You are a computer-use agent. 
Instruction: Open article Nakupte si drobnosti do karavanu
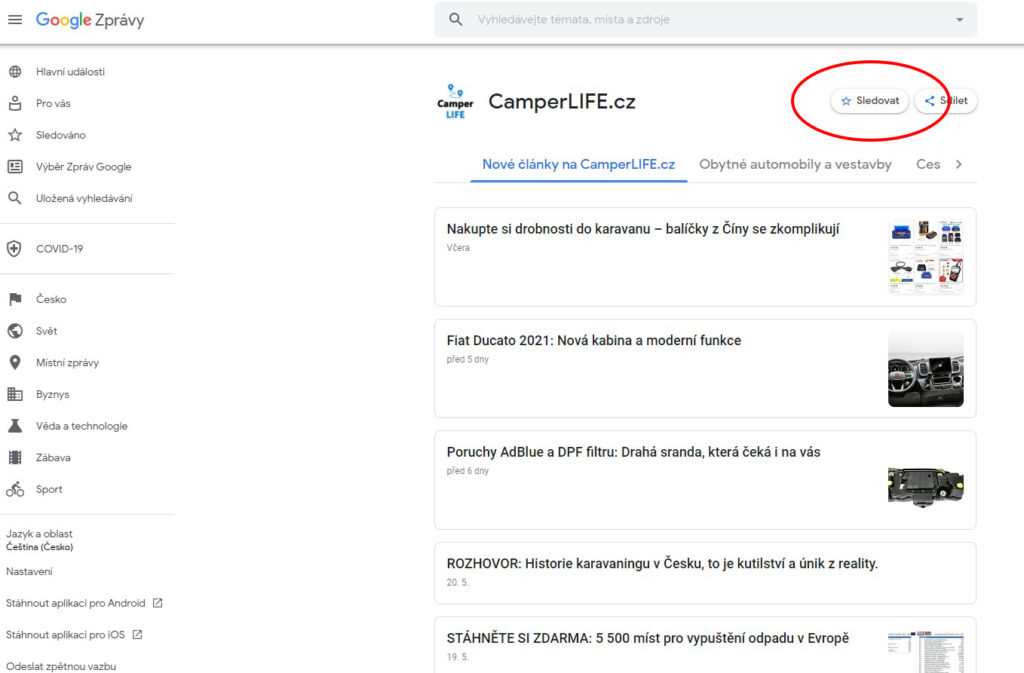pos(643,229)
